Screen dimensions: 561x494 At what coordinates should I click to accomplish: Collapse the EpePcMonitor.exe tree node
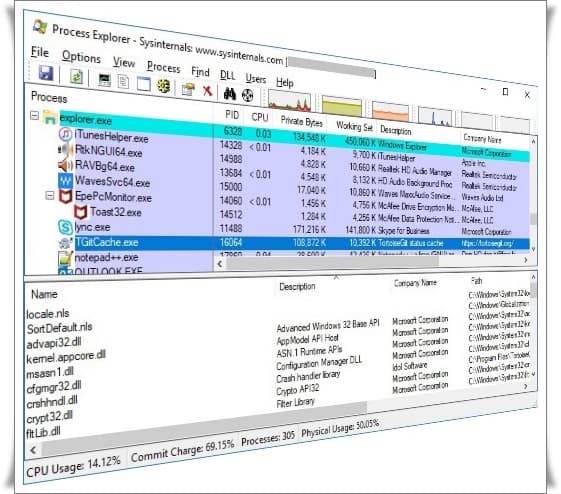click(x=50, y=195)
